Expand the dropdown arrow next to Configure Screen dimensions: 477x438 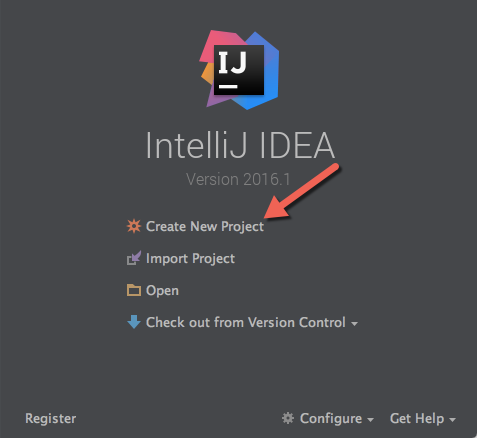point(370,420)
